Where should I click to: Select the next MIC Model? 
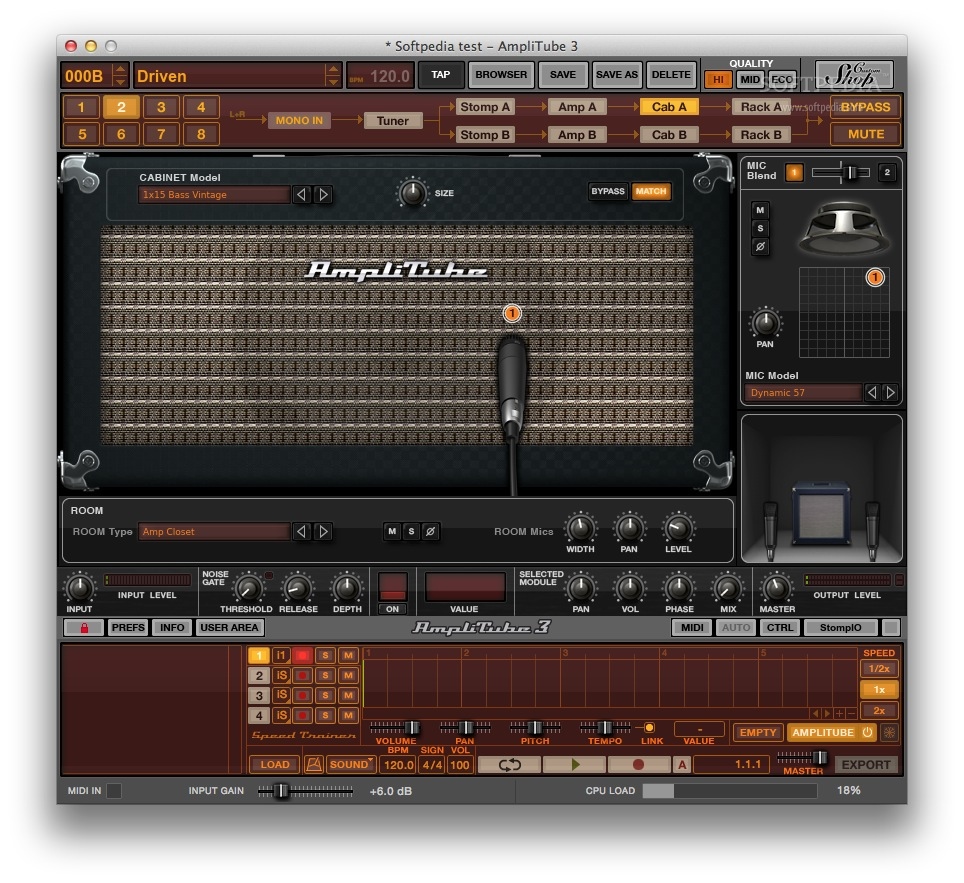click(888, 392)
